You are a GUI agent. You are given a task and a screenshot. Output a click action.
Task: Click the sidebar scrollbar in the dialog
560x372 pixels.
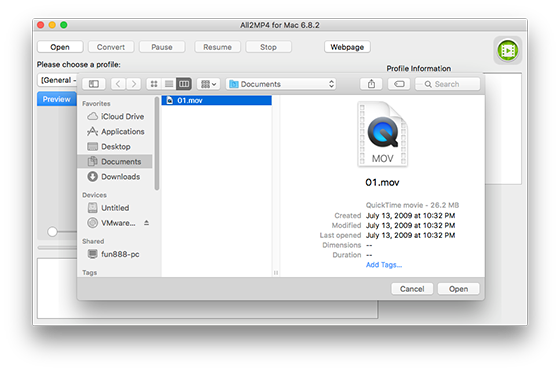[x=157, y=143]
